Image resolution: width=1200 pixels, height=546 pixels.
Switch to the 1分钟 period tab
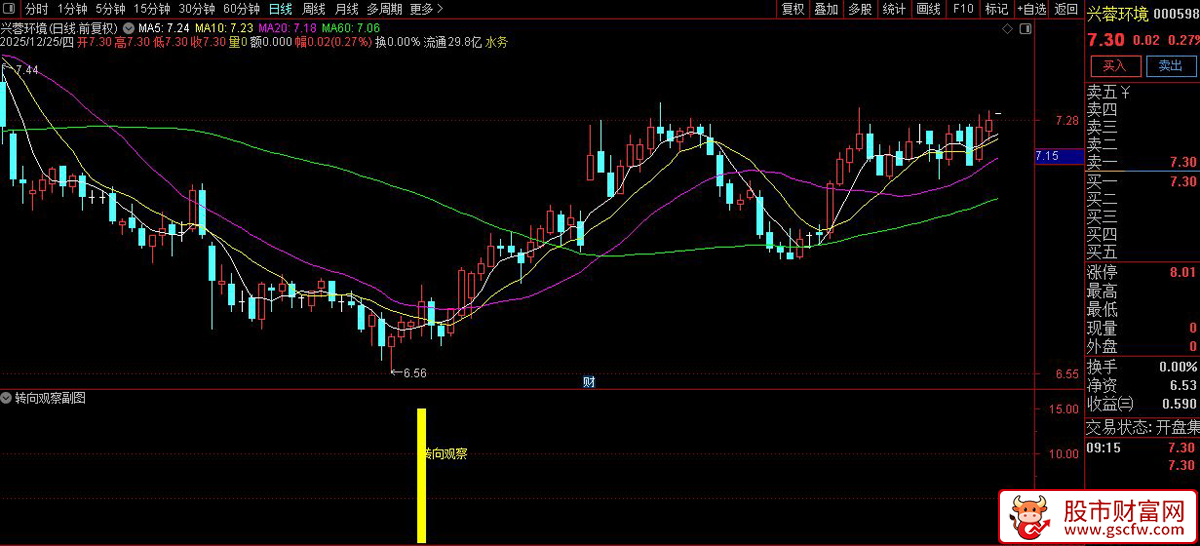[x=72, y=9]
